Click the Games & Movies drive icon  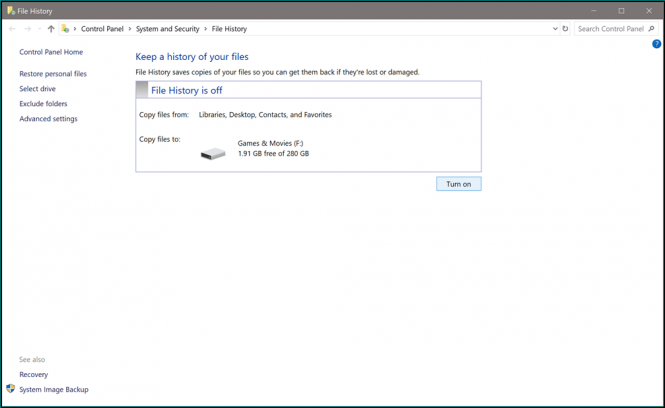(213, 154)
